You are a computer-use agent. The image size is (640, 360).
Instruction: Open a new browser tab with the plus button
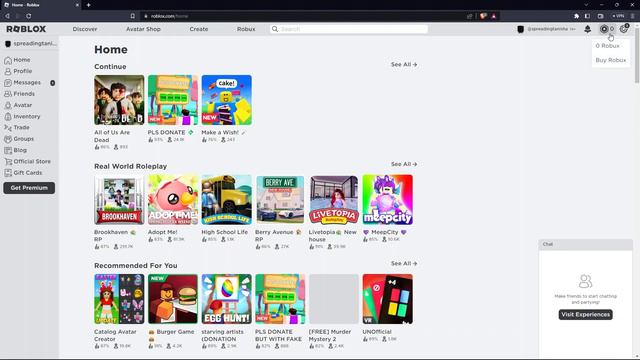(88, 5)
